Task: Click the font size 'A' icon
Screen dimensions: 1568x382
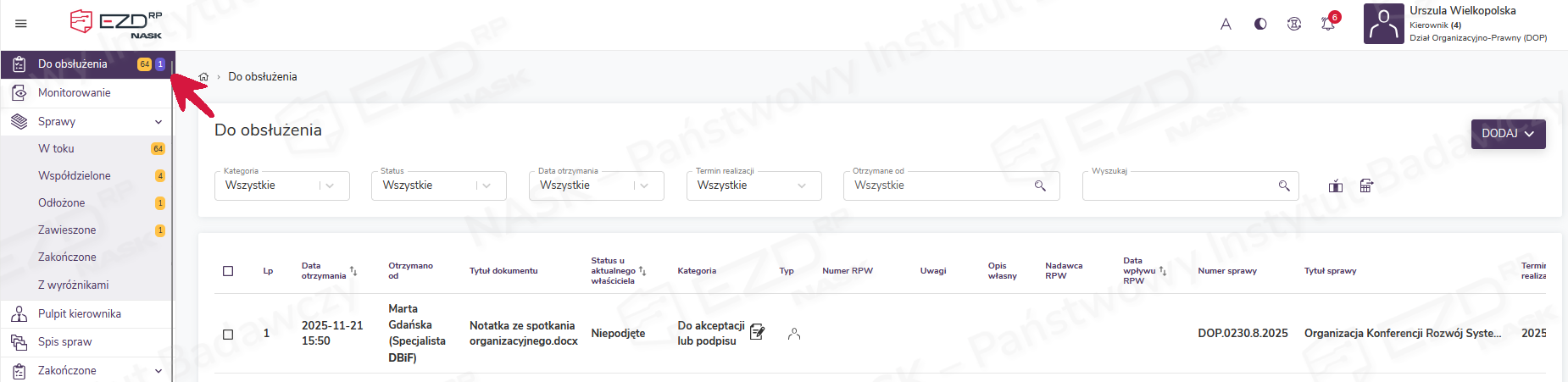Action: [x=1226, y=24]
